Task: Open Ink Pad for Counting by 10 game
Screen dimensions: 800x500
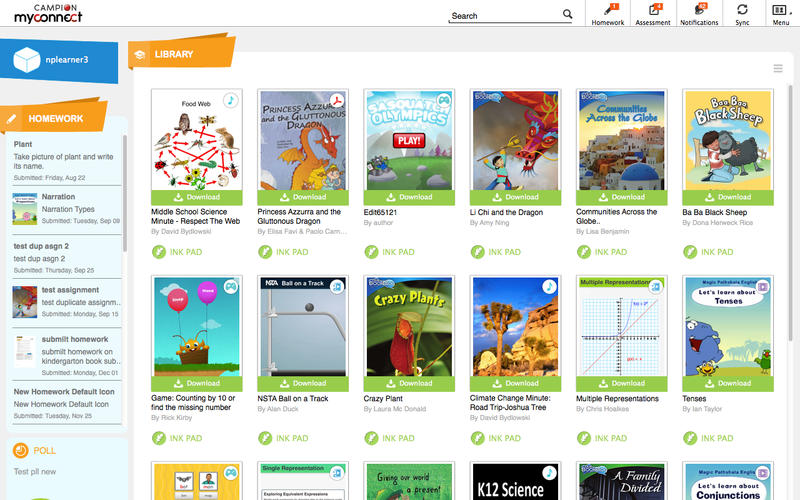Action: click(178, 438)
